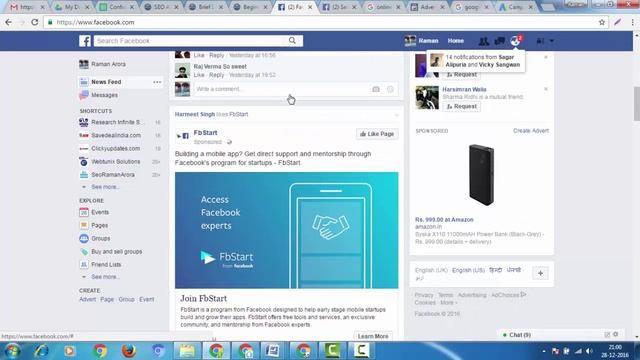
Task: Open the messages icon in top bar
Action: (500, 41)
